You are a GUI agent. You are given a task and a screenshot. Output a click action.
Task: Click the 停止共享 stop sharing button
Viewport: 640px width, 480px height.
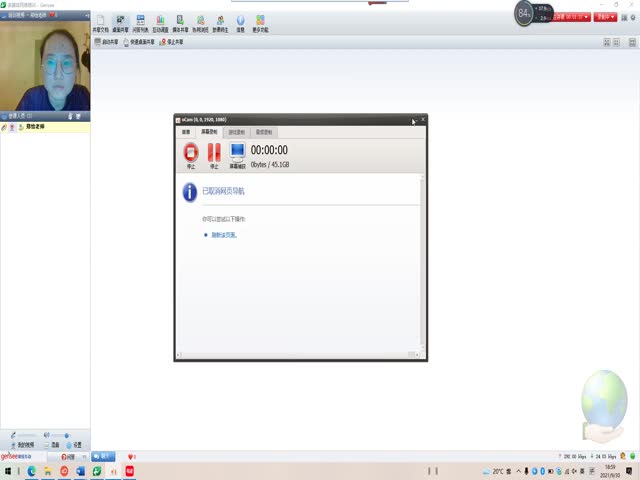[172, 42]
